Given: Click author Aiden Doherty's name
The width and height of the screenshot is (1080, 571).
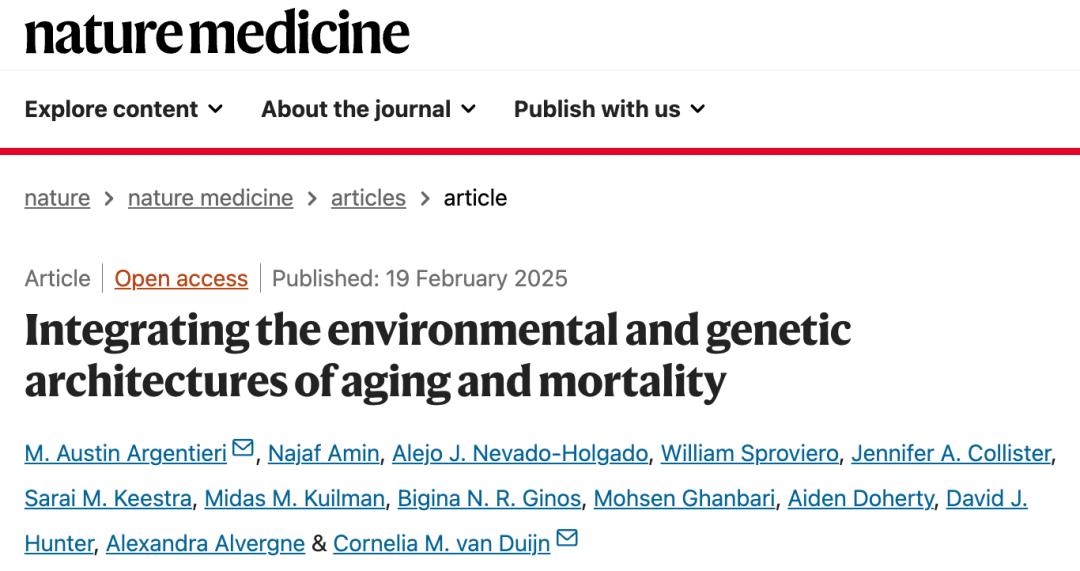Looking at the screenshot, I should click(x=860, y=498).
